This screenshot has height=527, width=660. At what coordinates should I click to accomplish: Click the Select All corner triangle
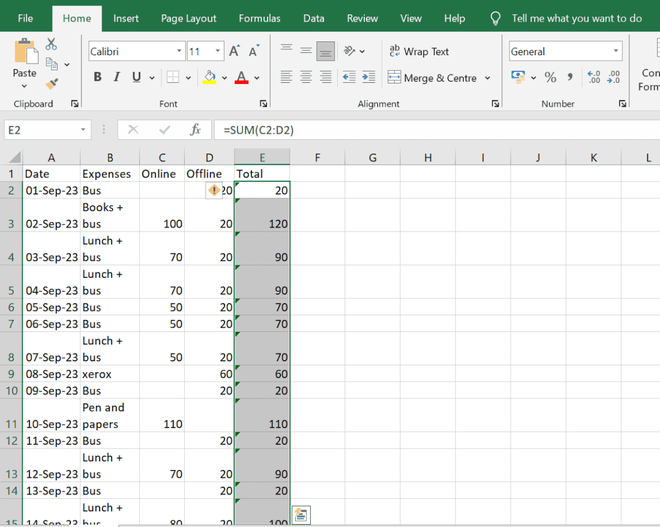(15, 157)
